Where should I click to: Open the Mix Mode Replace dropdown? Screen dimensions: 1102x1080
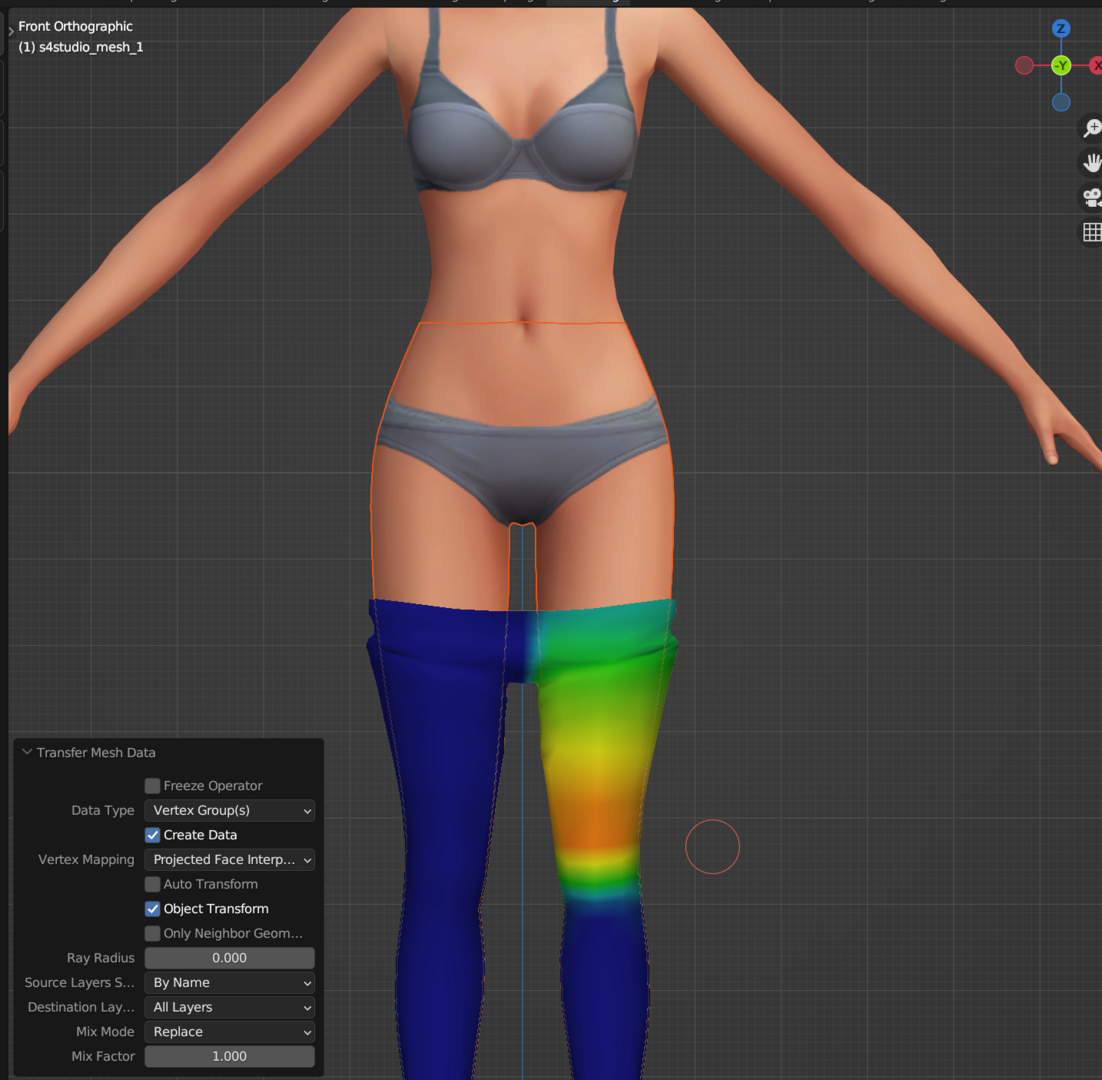coord(230,1032)
